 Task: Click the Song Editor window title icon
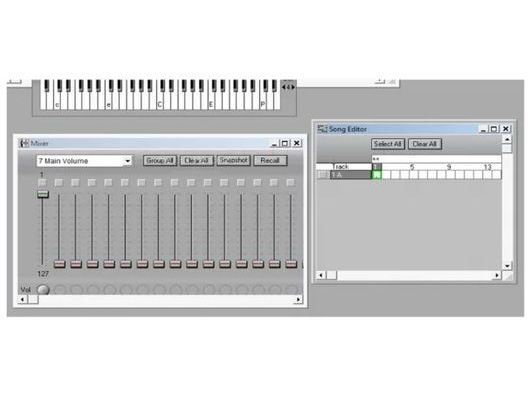click(322, 129)
